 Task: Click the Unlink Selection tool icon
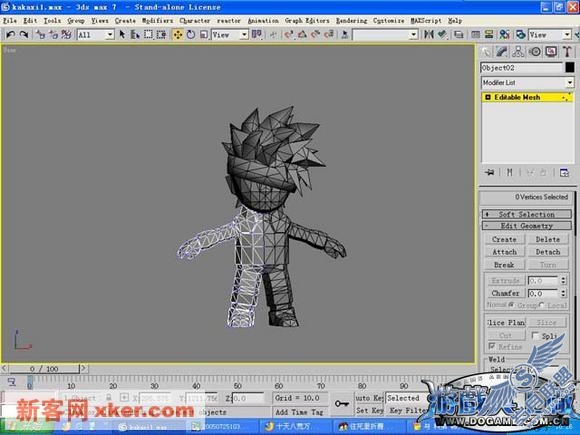coord(54,35)
